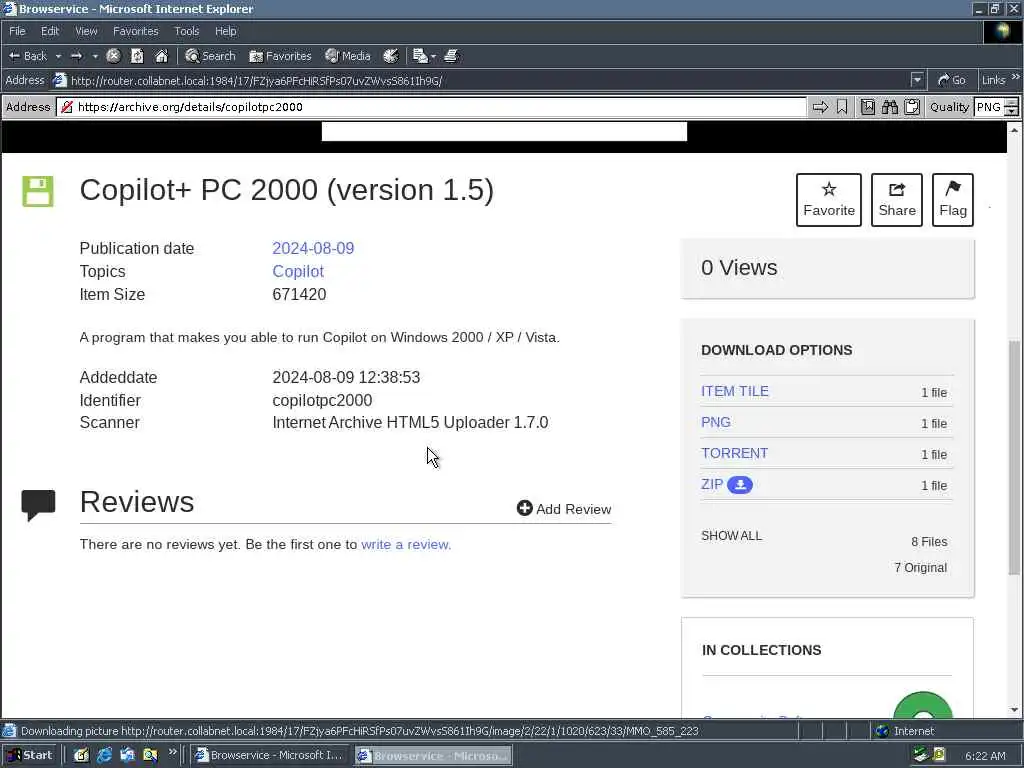Launch Internet Explorer from Quick Launch
Screen dimensions: 1024x768
[x=104, y=755]
